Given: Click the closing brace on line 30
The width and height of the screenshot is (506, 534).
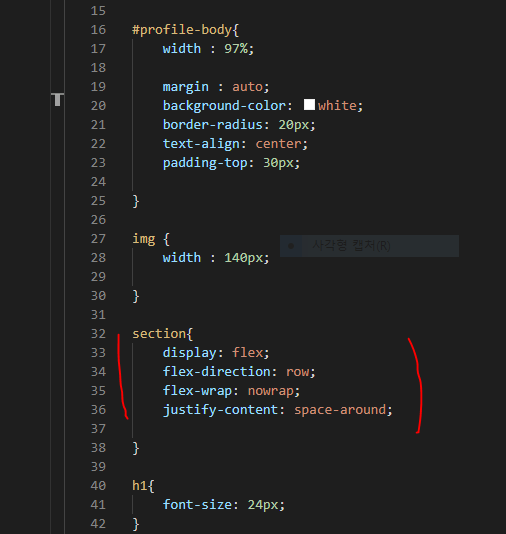Looking at the screenshot, I should [136, 296].
